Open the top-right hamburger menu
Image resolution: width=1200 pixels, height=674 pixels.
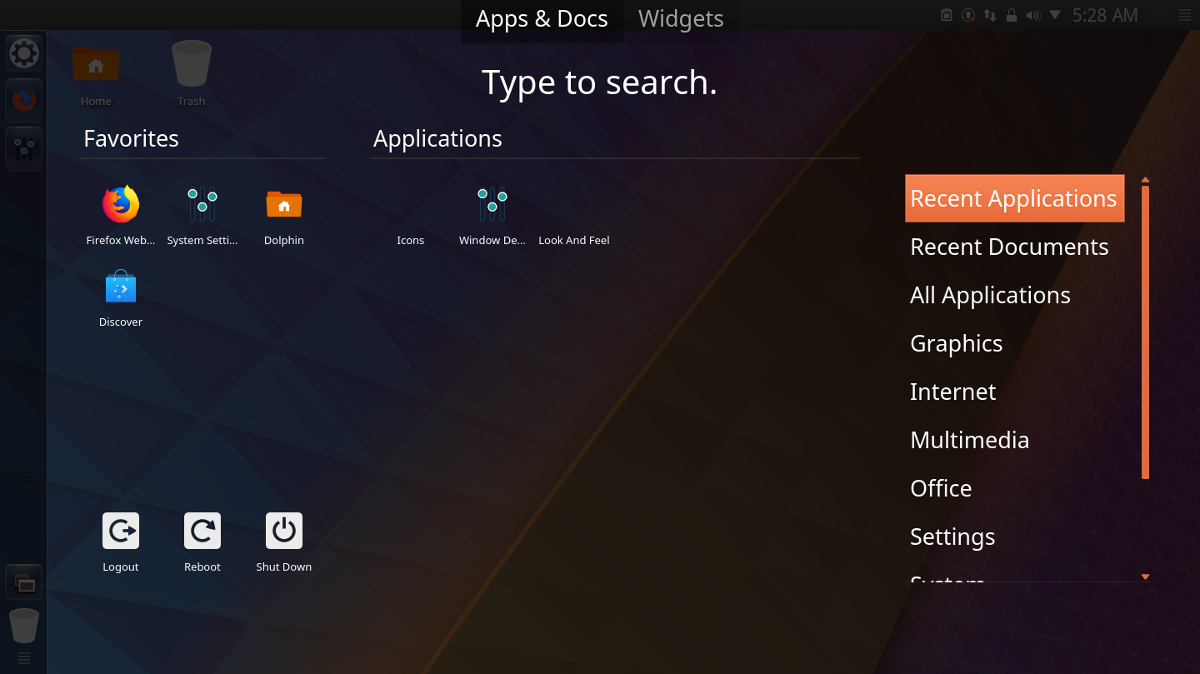pyautogui.click(x=1185, y=15)
